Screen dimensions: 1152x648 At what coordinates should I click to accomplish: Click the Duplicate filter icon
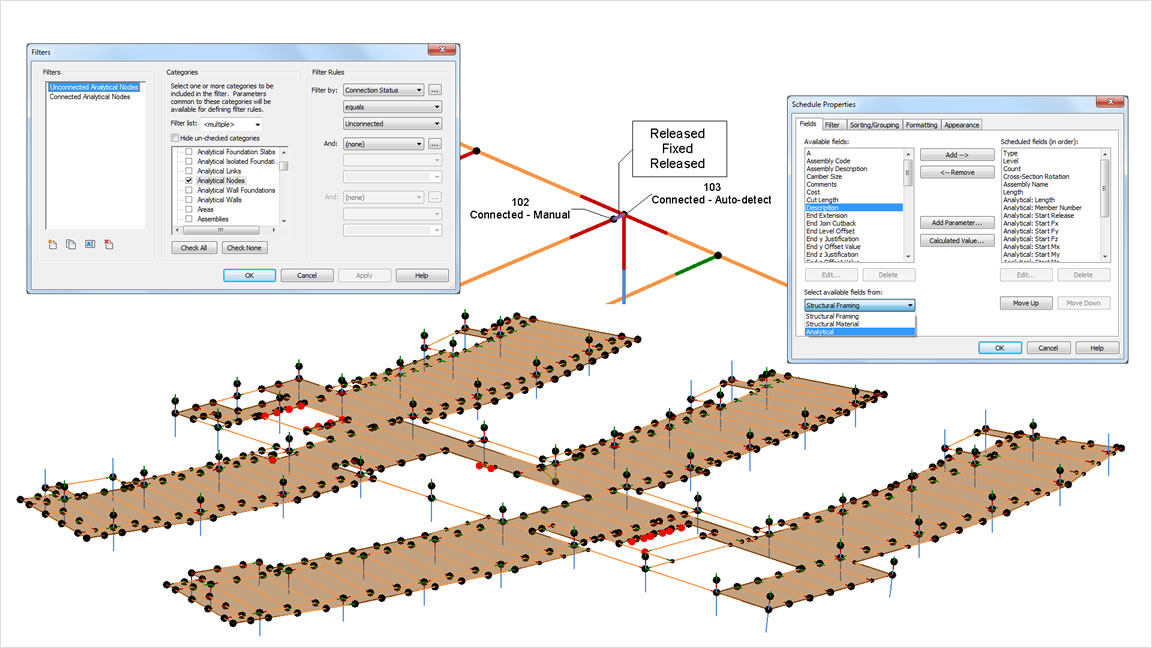[71, 245]
